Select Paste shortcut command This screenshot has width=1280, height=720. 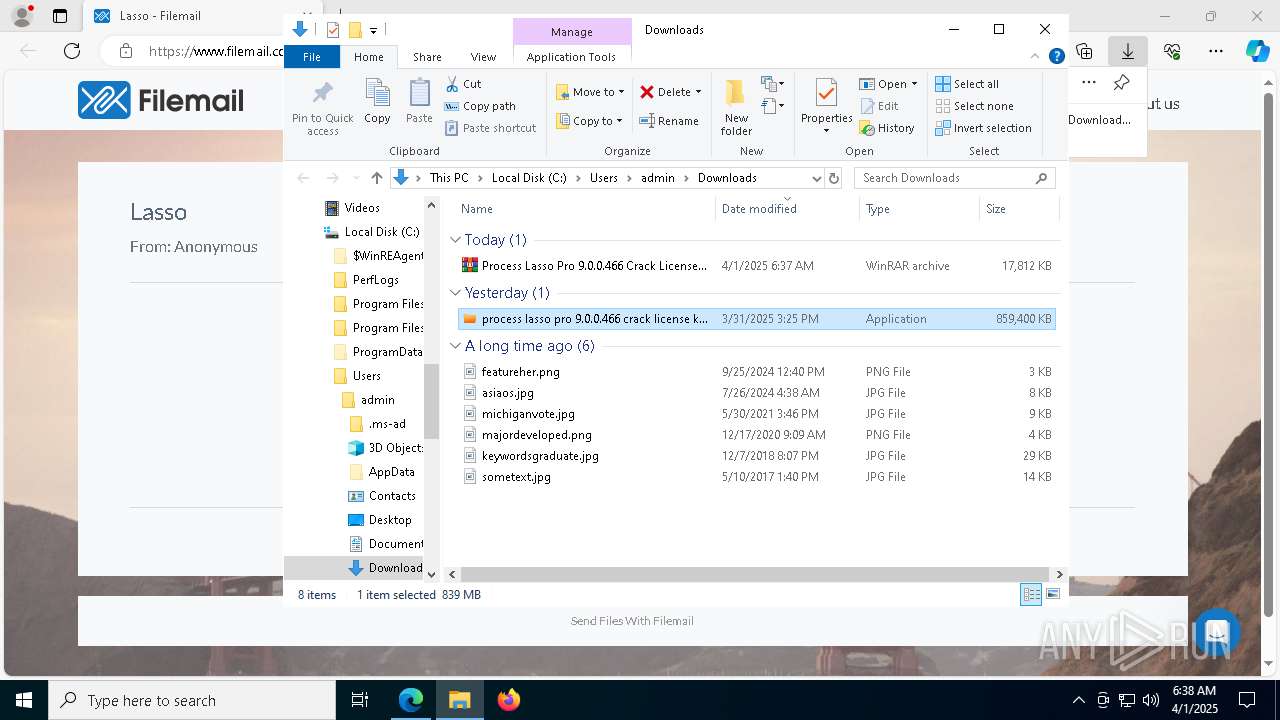tap(490, 128)
